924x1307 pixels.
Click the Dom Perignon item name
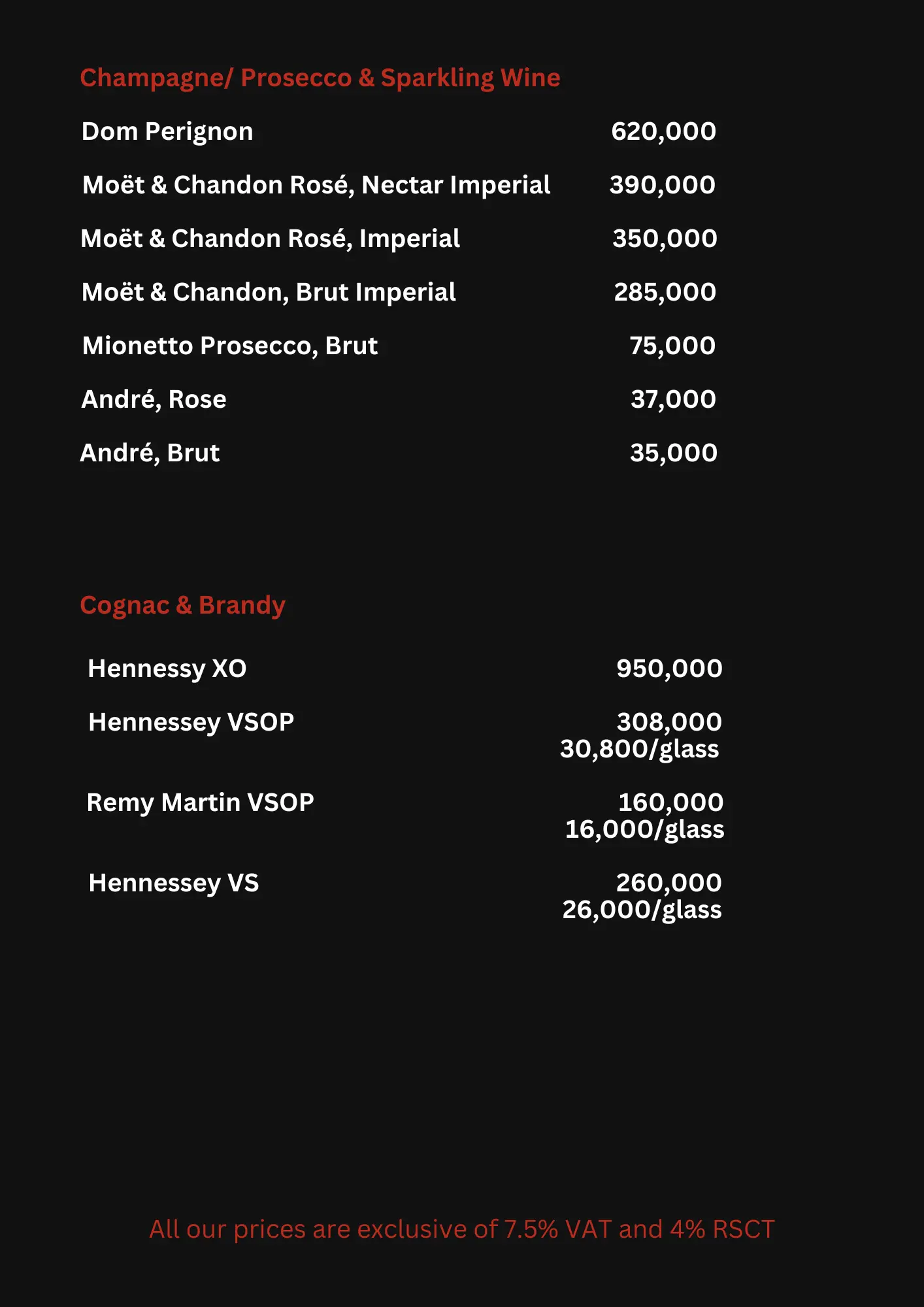coord(167,133)
